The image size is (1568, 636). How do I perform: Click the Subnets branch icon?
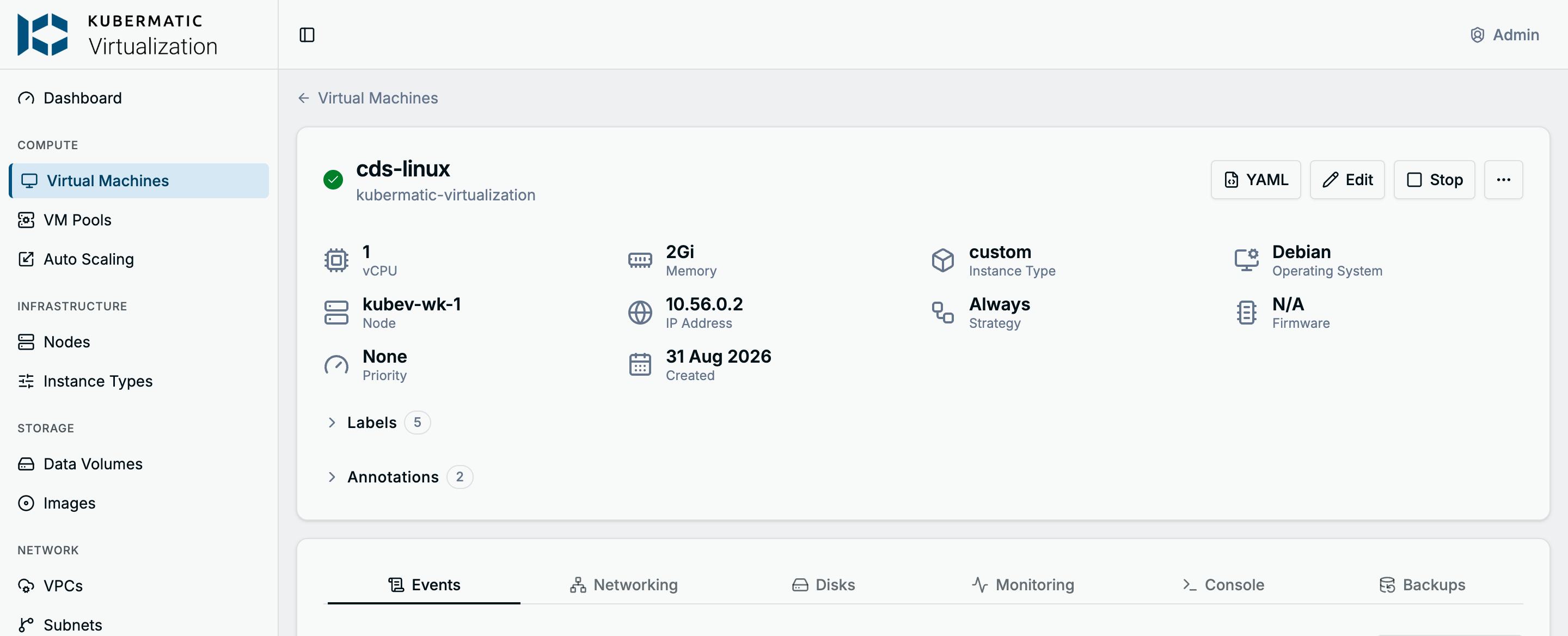pos(26,625)
